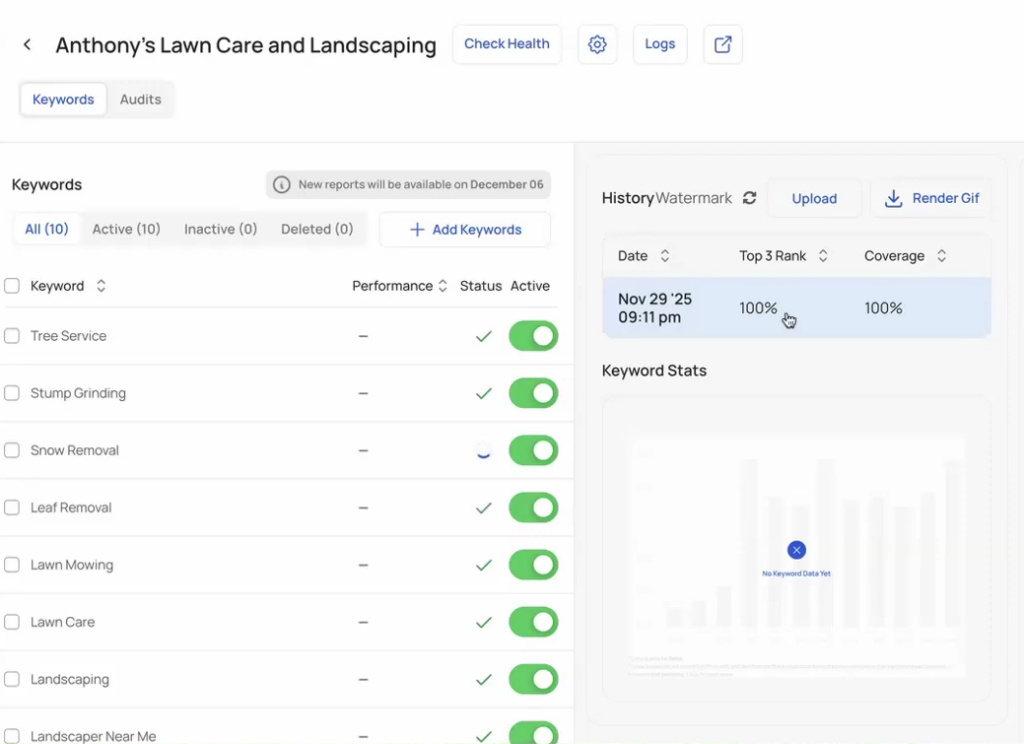Click the back arrow icon

coord(27,45)
